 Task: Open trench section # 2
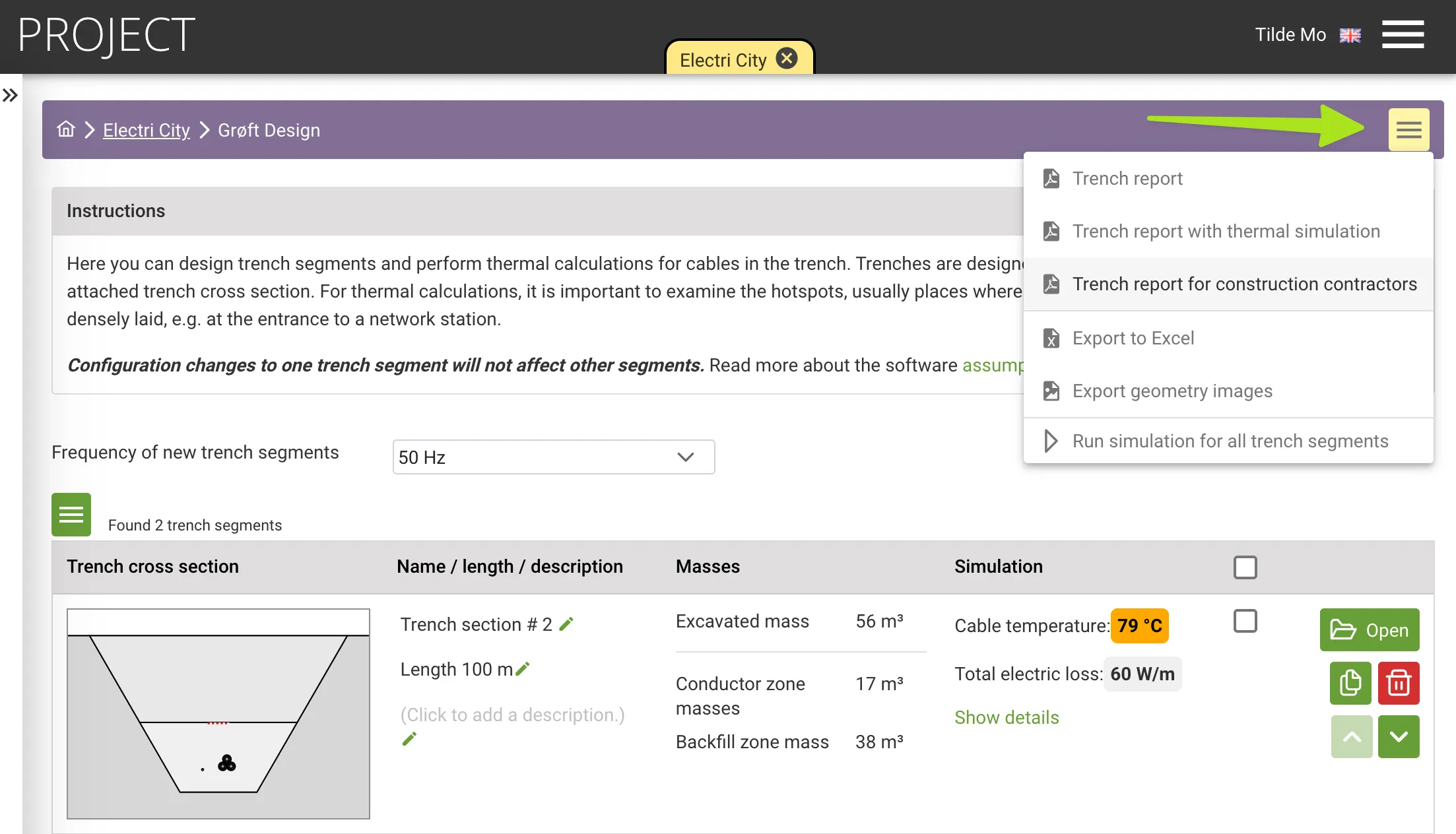click(x=1369, y=630)
